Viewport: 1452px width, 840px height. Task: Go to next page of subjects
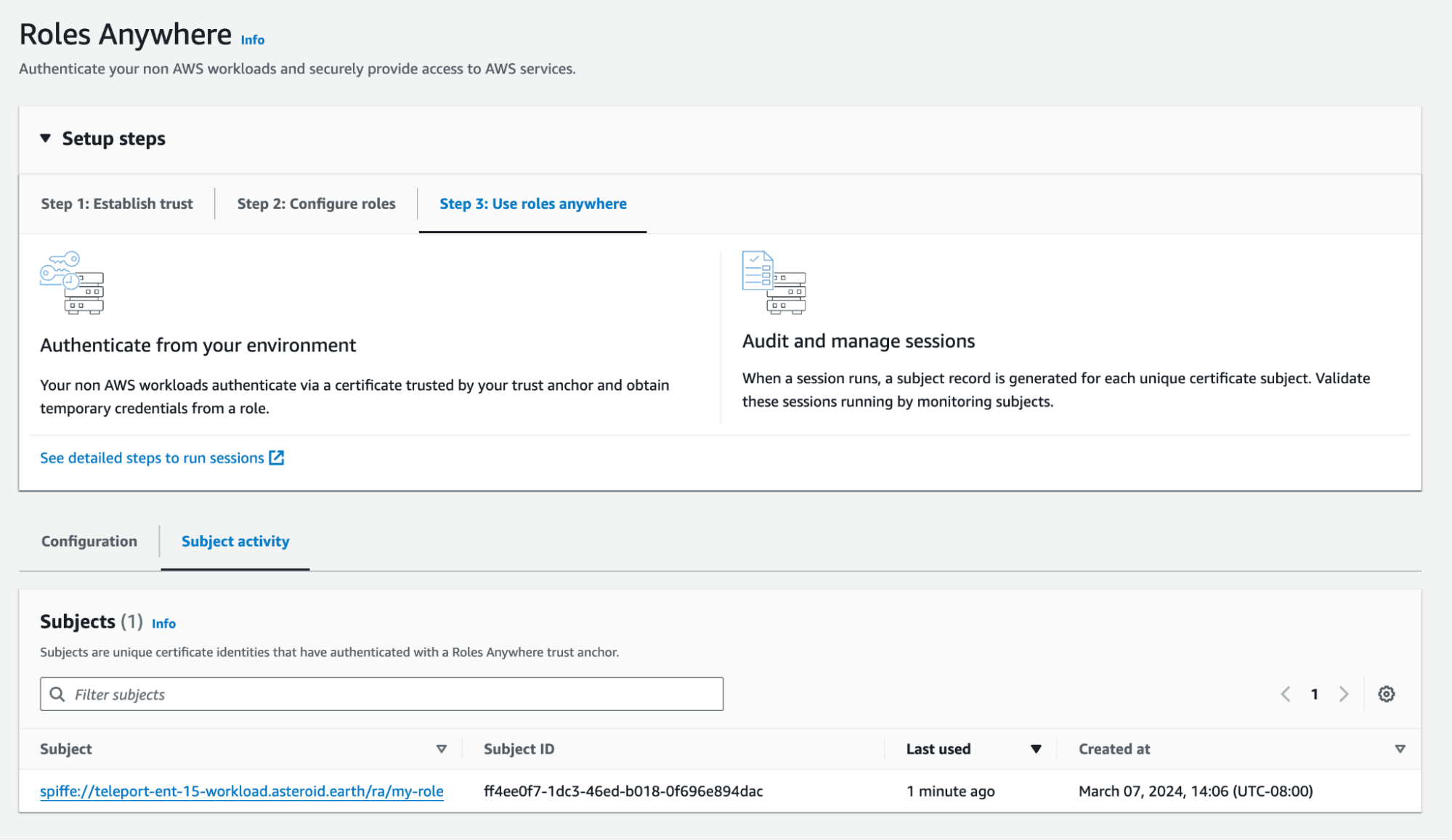pos(1344,694)
